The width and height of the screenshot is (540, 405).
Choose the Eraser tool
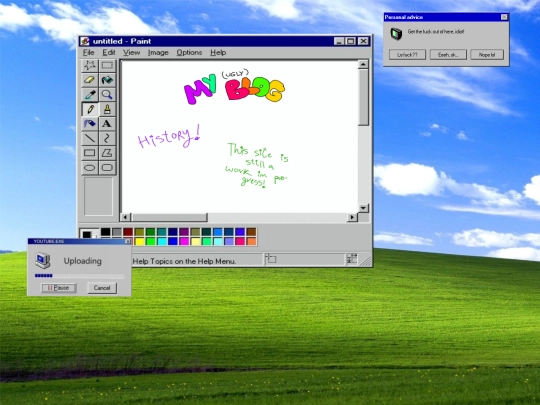point(90,80)
